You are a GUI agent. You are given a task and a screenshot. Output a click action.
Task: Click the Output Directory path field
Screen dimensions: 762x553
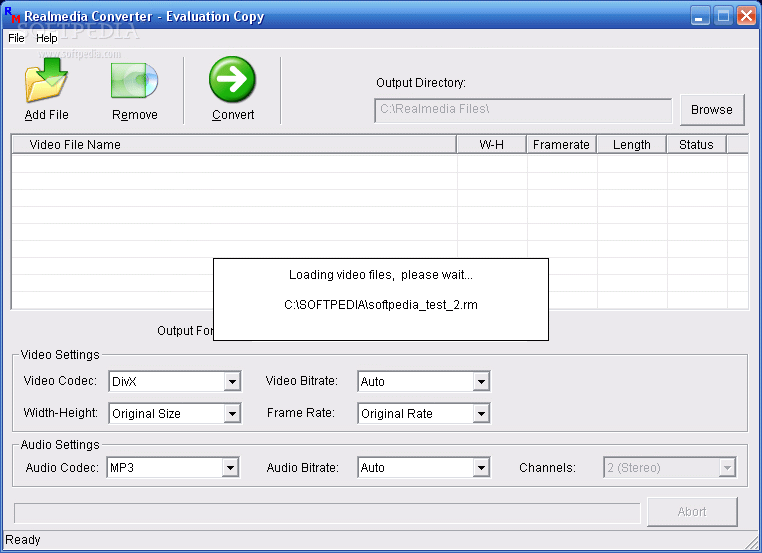[523, 110]
